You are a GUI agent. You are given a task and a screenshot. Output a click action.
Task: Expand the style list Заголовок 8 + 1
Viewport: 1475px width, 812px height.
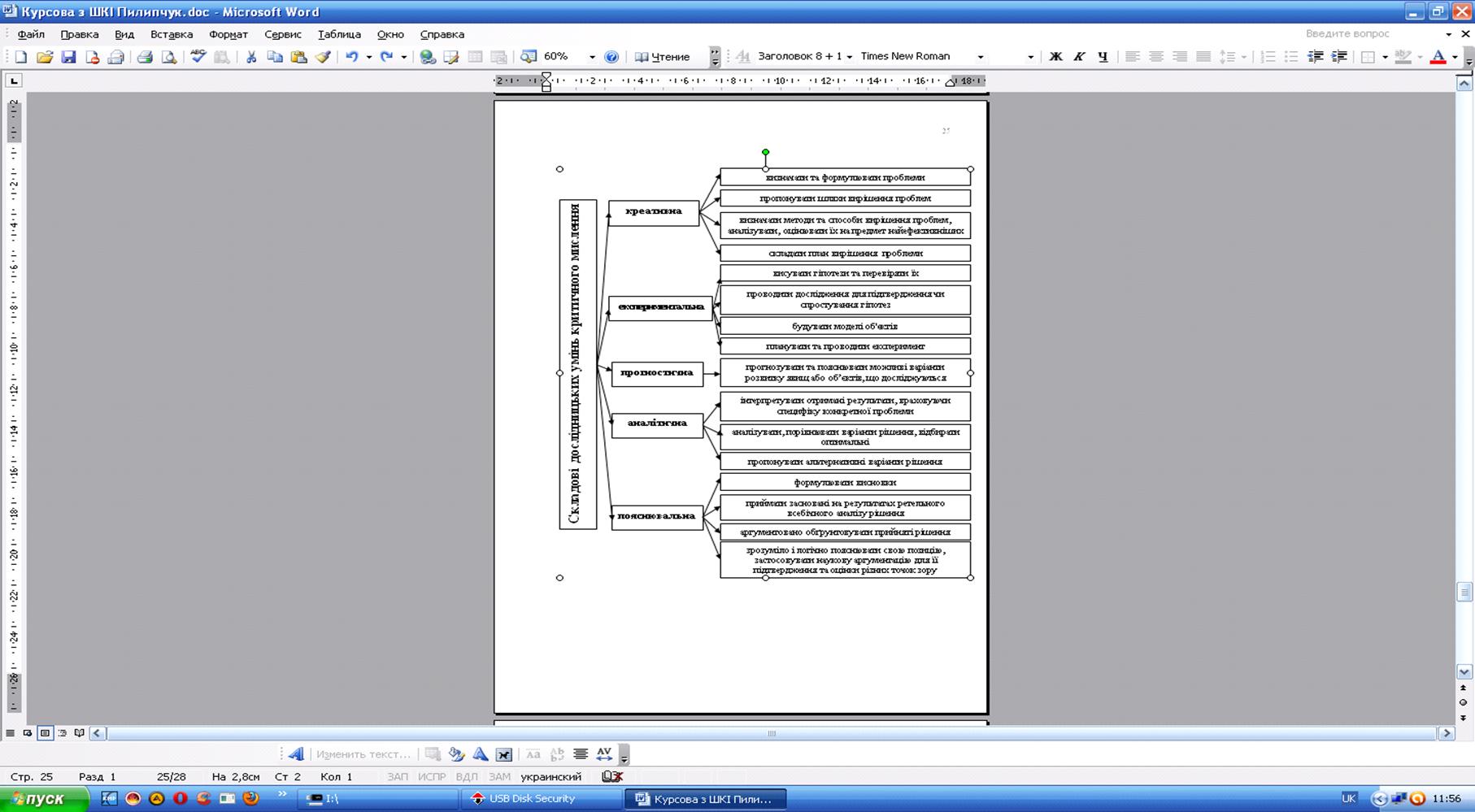(849, 57)
